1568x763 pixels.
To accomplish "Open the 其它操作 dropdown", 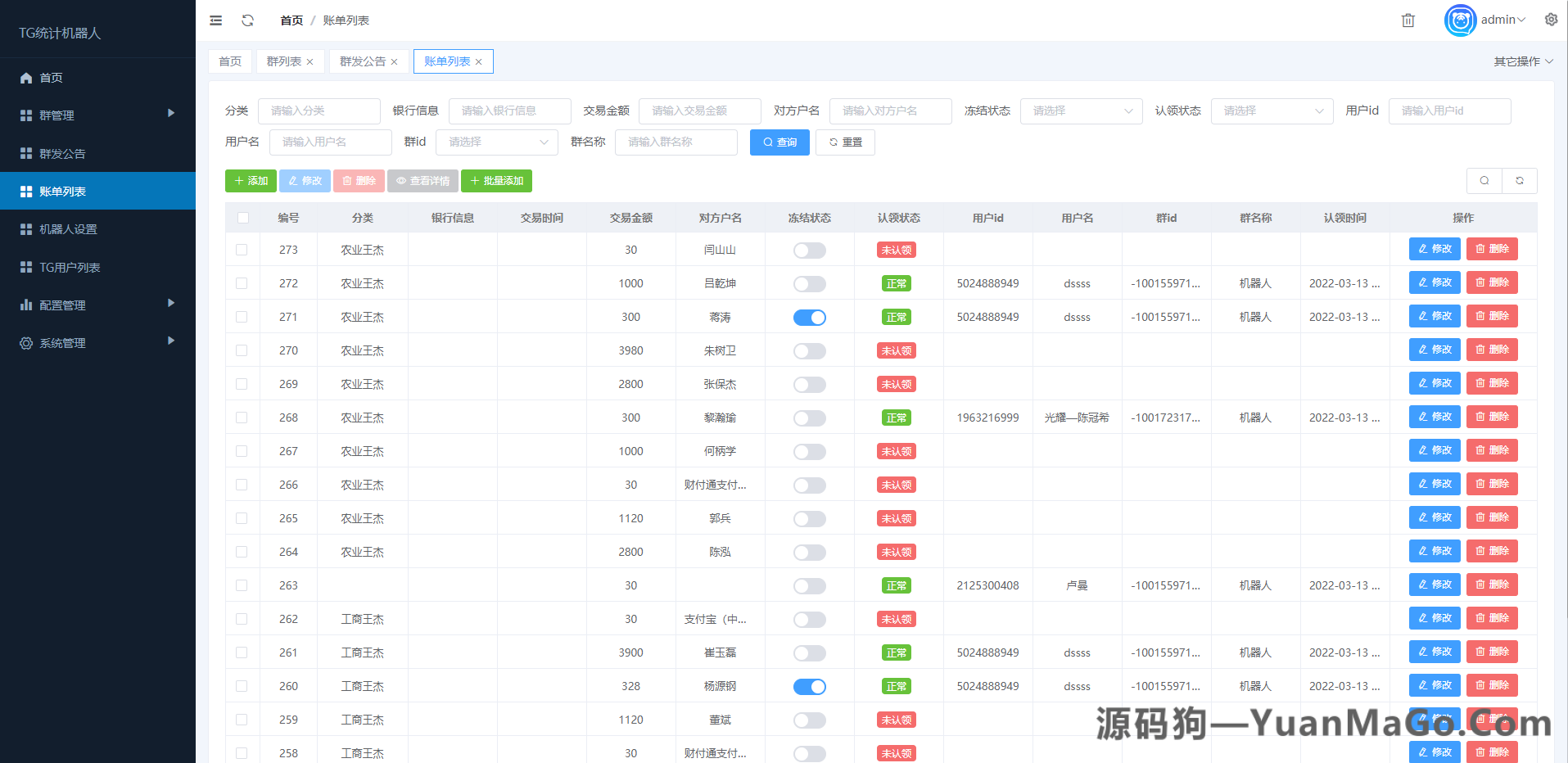I will [x=1521, y=61].
